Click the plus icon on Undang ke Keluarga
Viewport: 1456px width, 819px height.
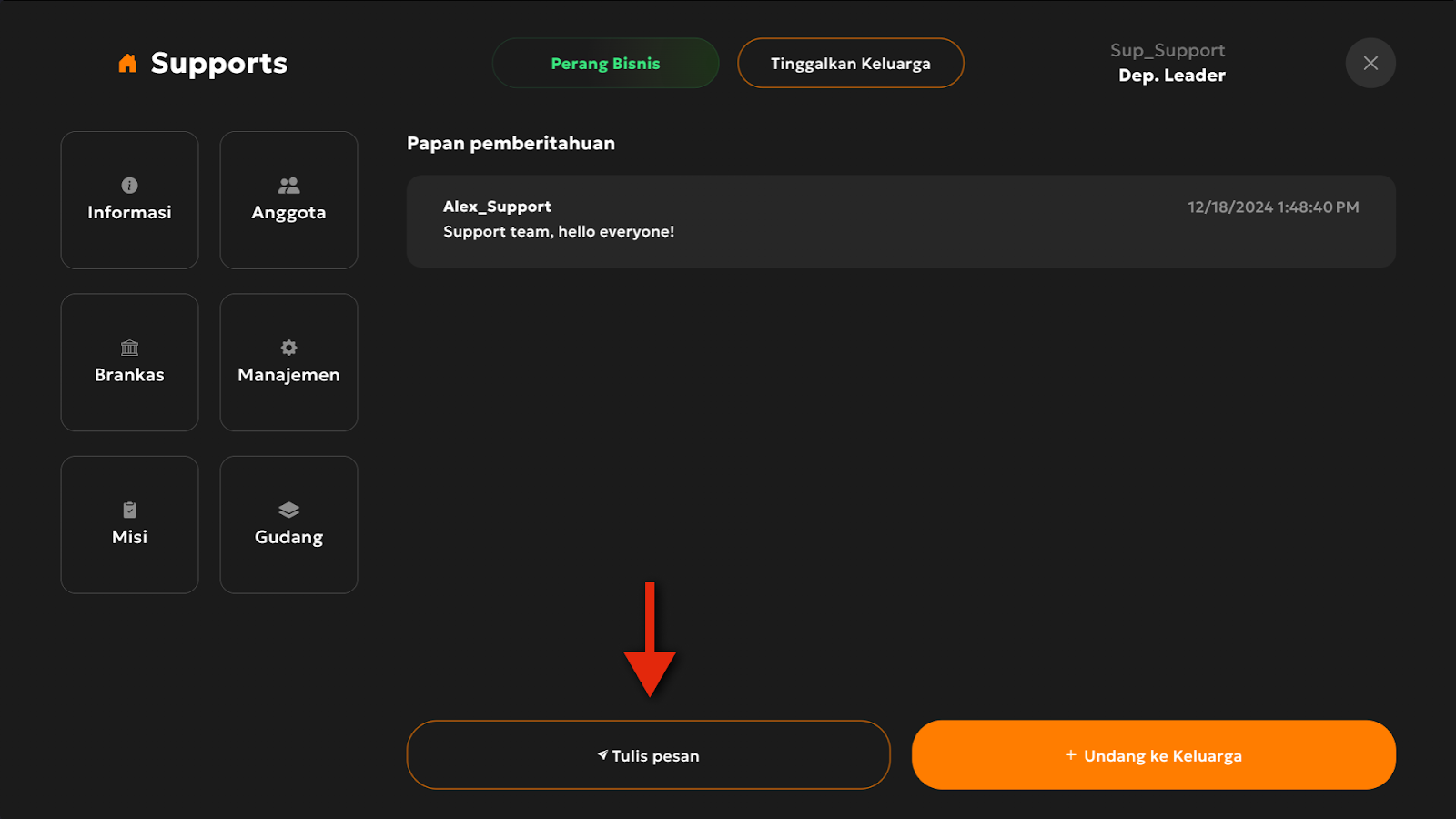pyautogui.click(x=1071, y=755)
